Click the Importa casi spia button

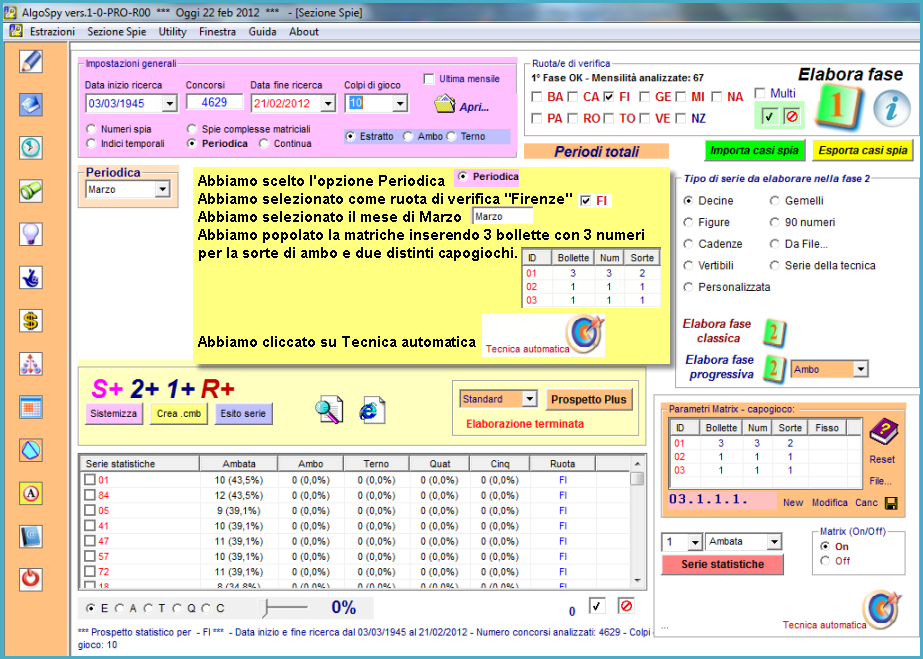[x=754, y=151]
